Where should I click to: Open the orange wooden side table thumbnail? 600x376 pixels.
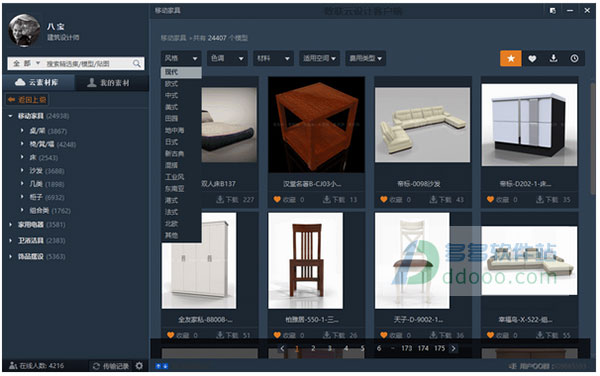coord(316,125)
